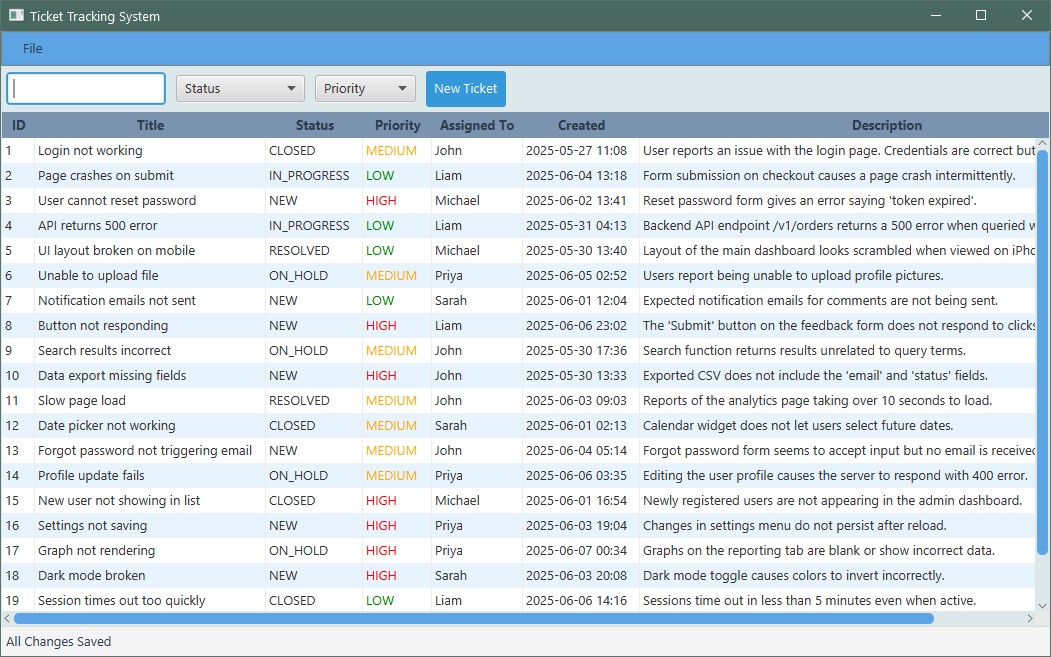Click the ticket search input field
This screenshot has height=657, width=1051.
[x=86, y=88]
